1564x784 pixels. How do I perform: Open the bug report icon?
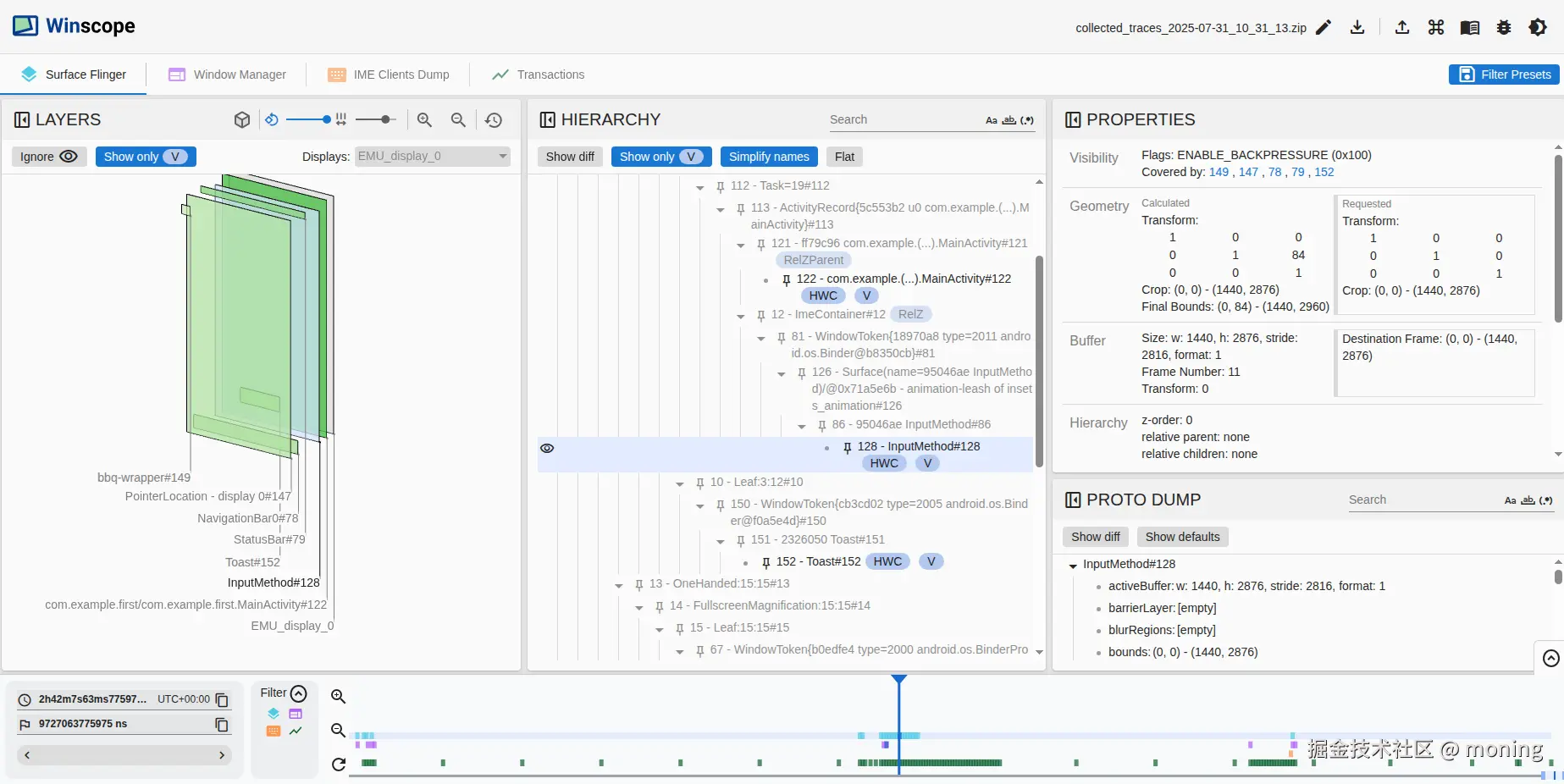tap(1504, 27)
